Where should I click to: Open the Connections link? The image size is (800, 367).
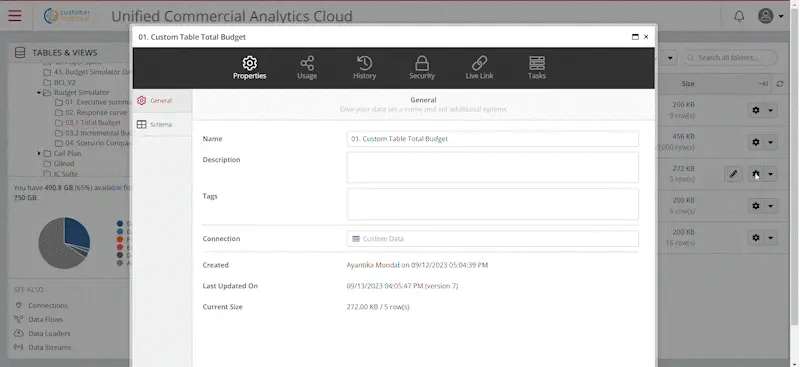[x=48, y=305]
